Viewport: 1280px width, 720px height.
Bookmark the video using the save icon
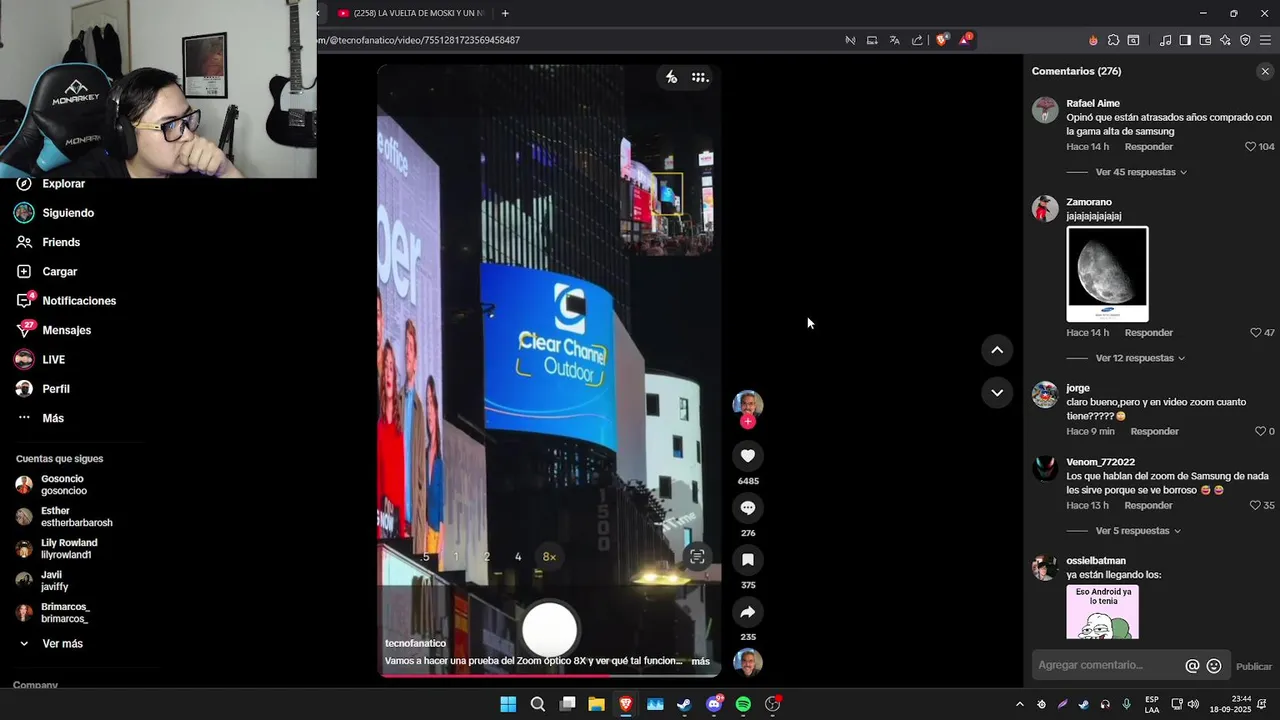click(x=747, y=560)
